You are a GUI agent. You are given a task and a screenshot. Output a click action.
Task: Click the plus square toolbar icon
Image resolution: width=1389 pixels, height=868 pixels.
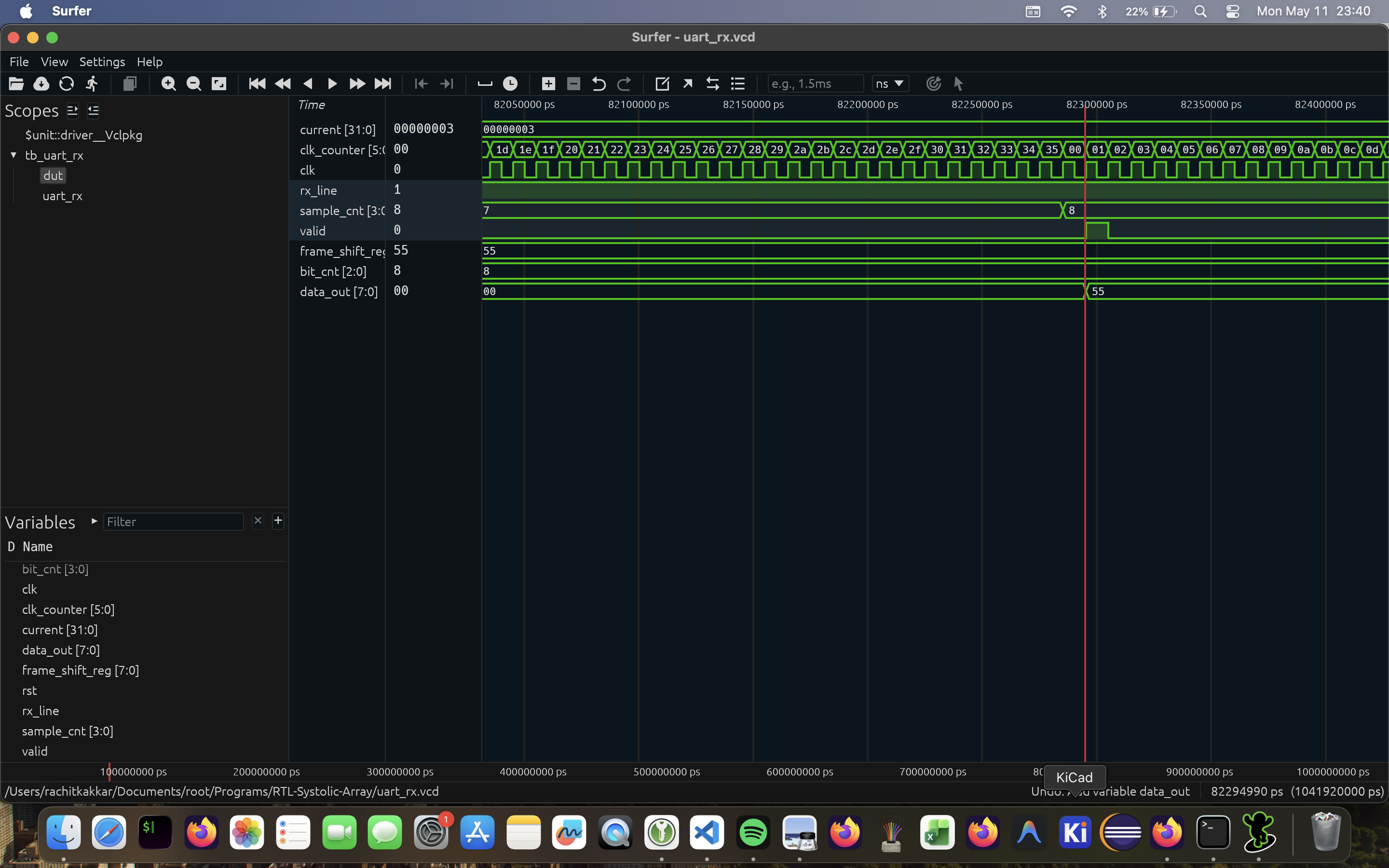click(x=548, y=84)
